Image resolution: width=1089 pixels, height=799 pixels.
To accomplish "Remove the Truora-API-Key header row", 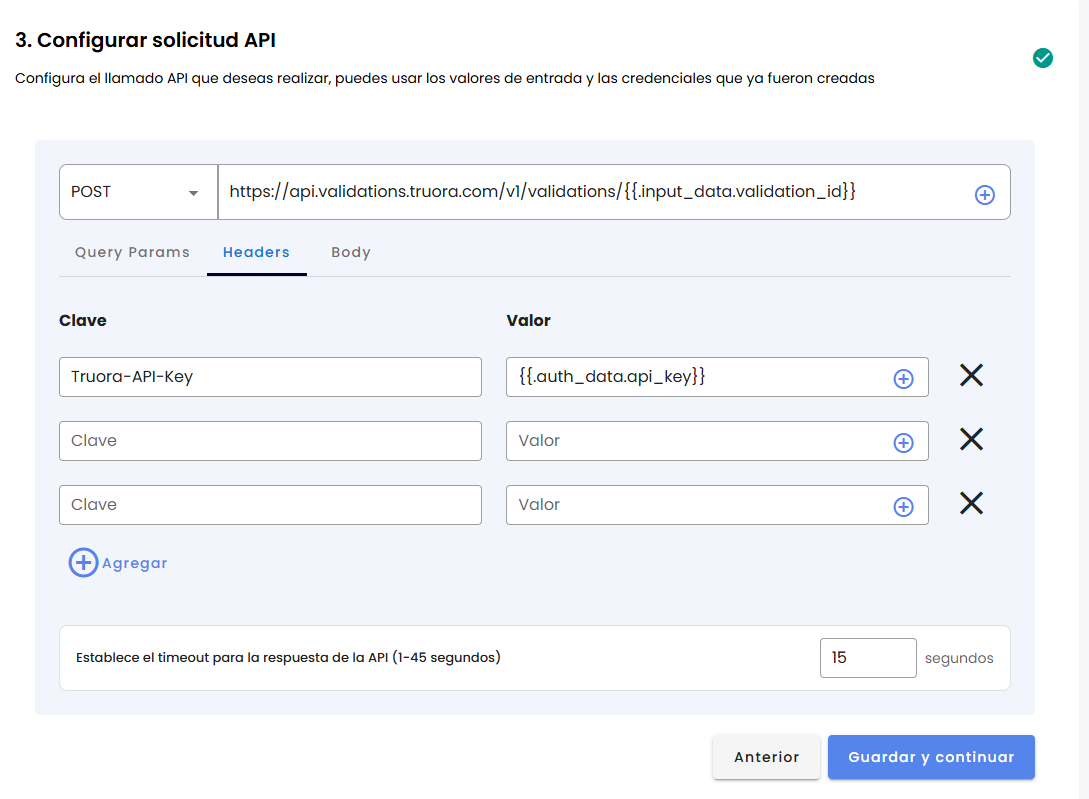I will 971,376.
